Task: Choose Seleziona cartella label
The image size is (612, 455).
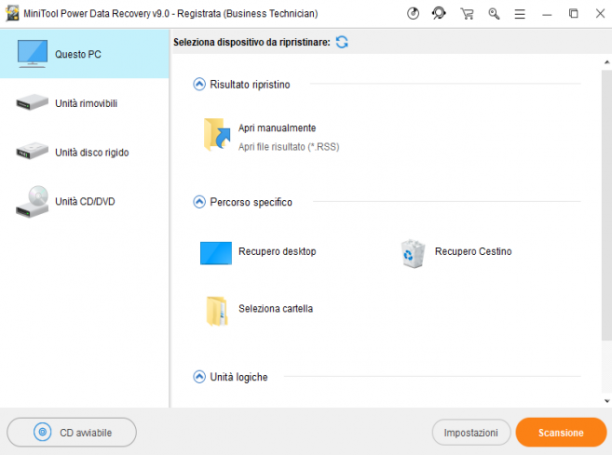Action: [276, 309]
